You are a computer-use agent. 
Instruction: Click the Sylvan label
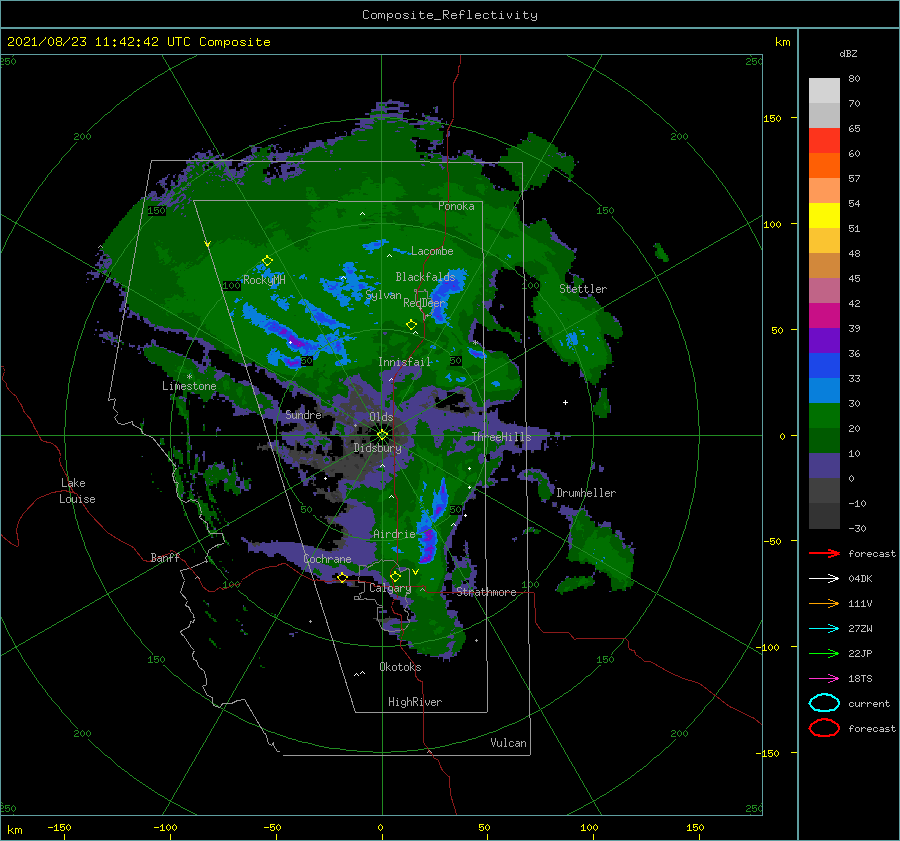coord(383,295)
